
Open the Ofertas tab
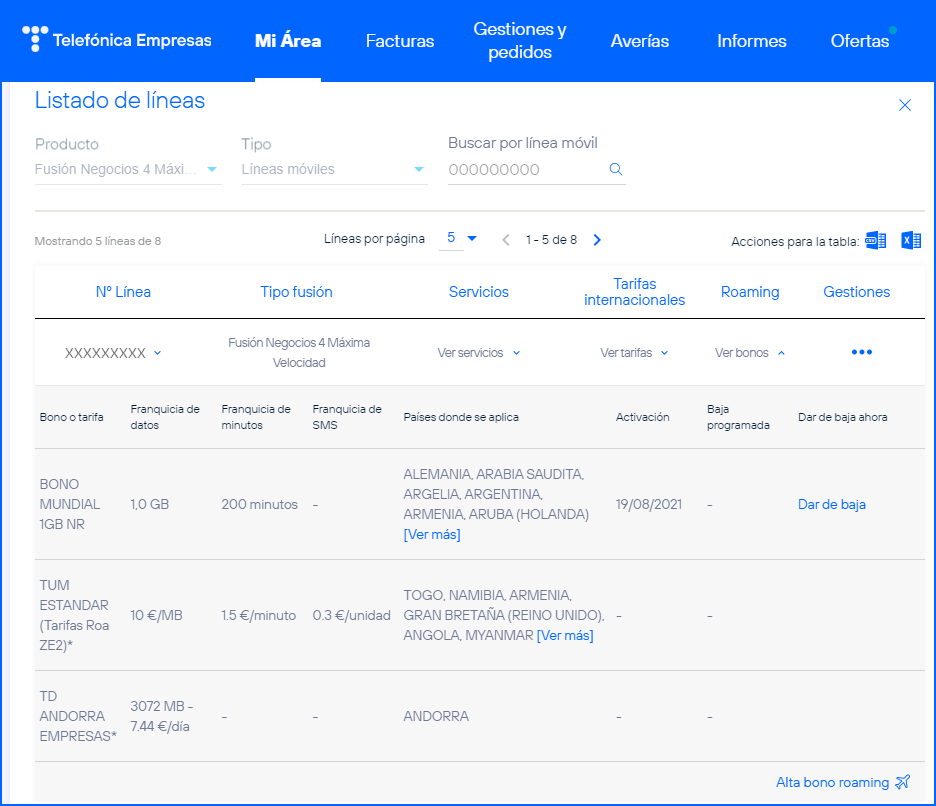click(x=860, y=41)
